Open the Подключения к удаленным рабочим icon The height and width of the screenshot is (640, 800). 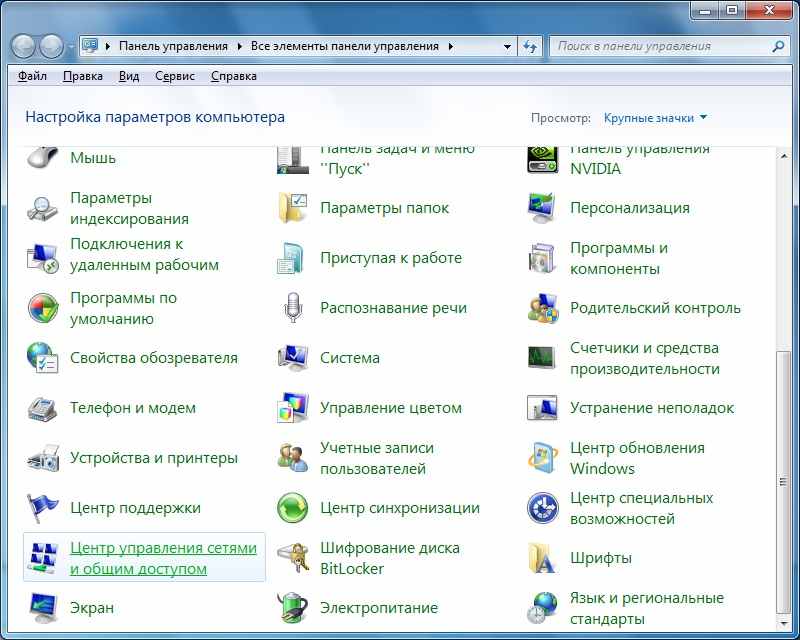(x=42, y=258)
